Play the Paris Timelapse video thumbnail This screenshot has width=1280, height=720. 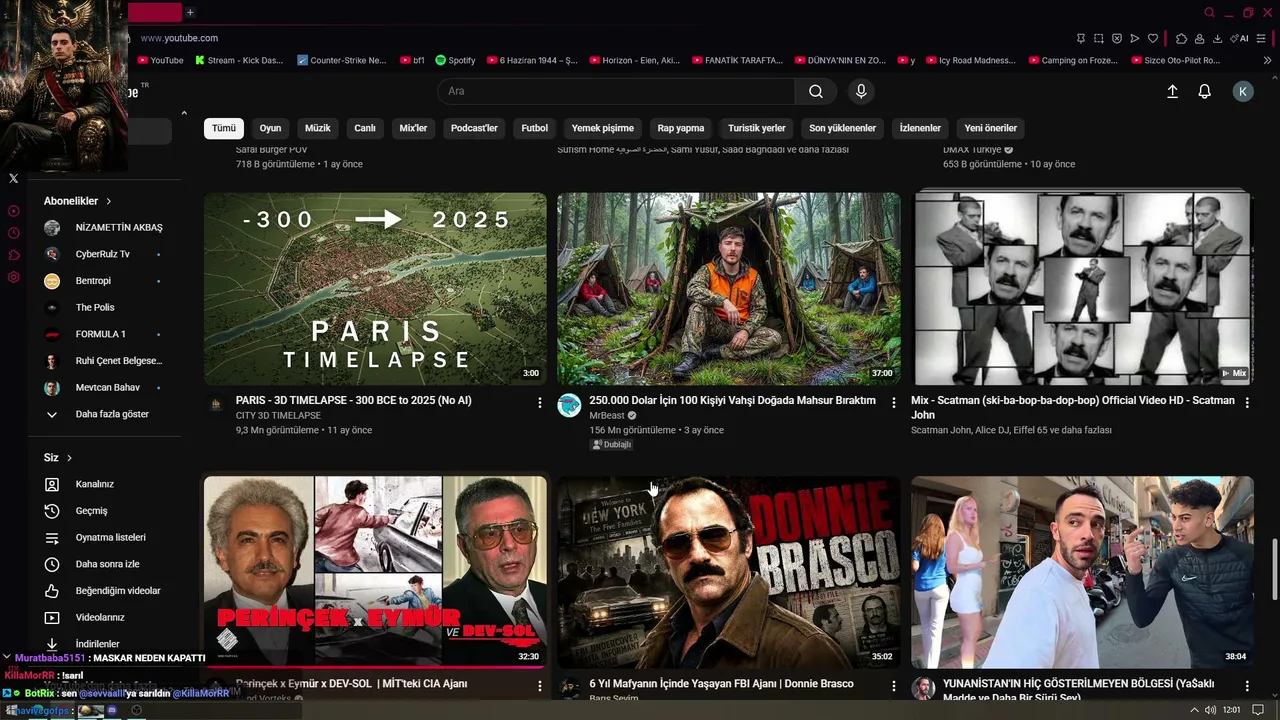(x=375, y=289)
